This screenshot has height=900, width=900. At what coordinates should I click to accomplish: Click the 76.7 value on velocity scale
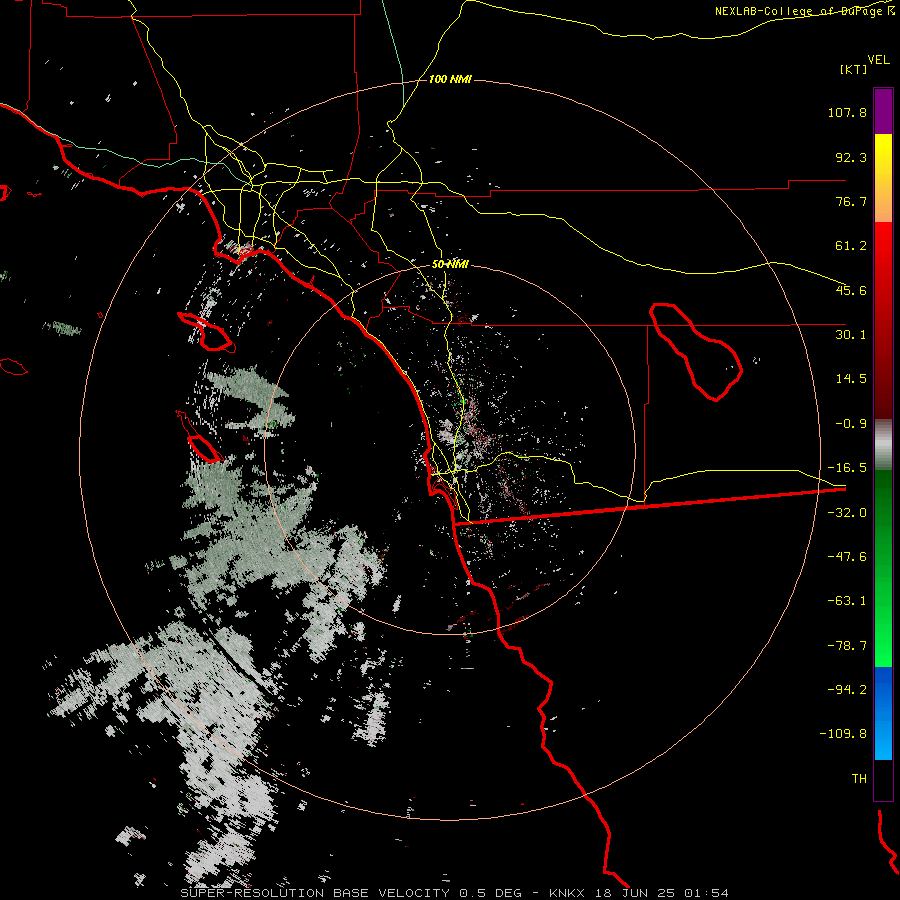point(851,201)
